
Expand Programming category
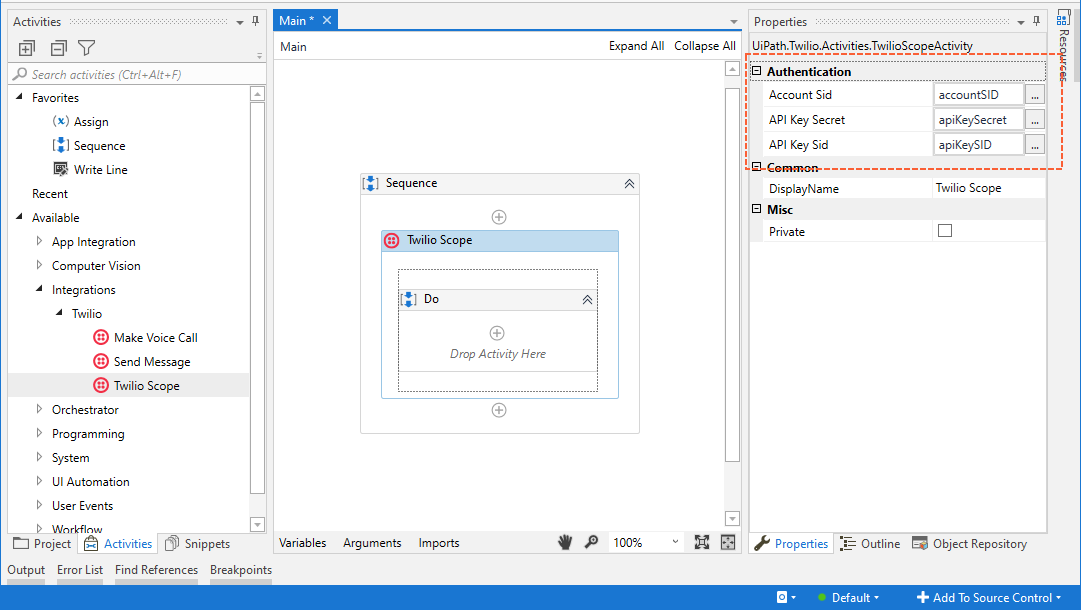pyautogui.click(x=39, y=433)
